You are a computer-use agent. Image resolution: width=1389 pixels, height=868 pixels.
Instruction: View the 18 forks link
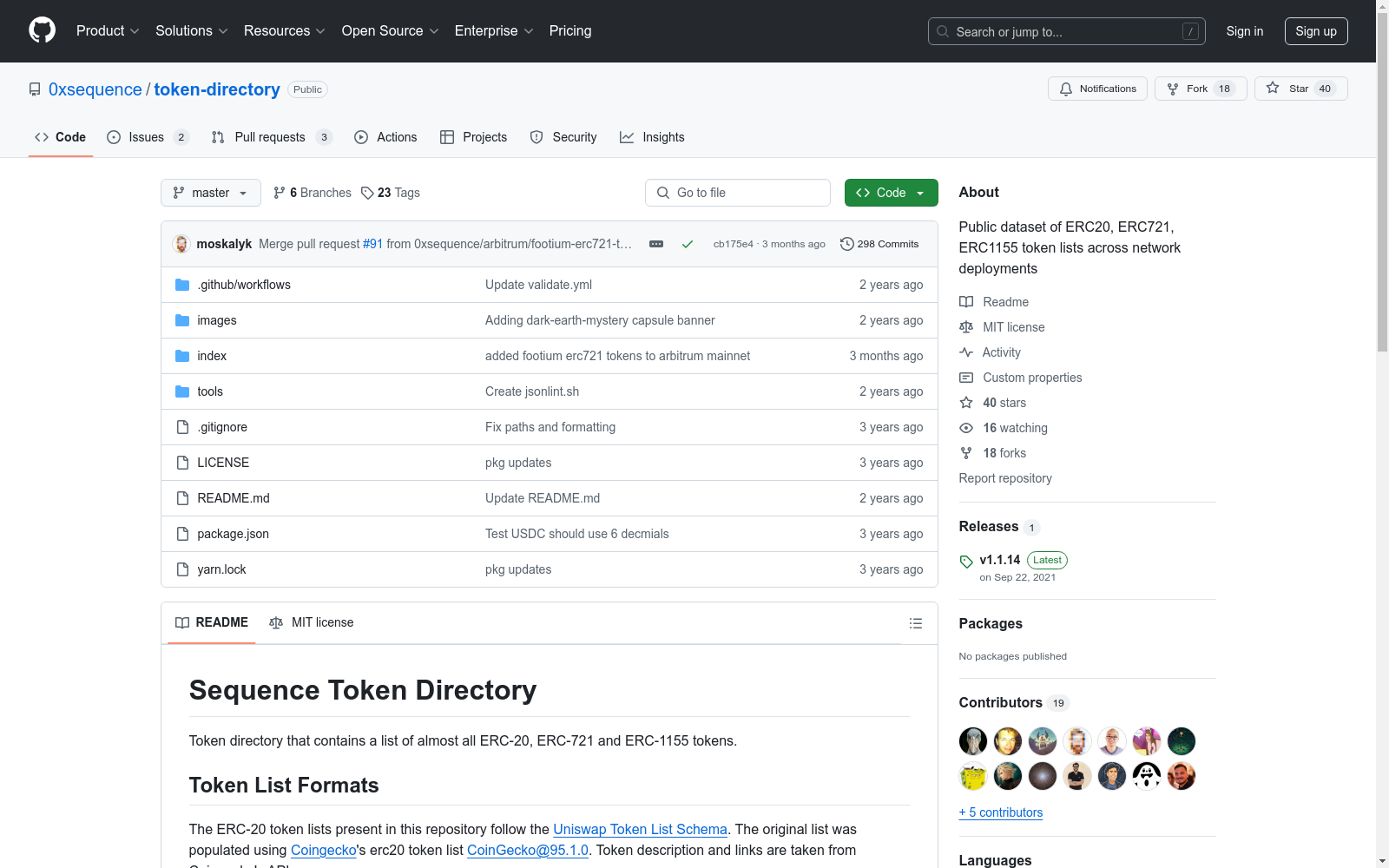[993, 453]
